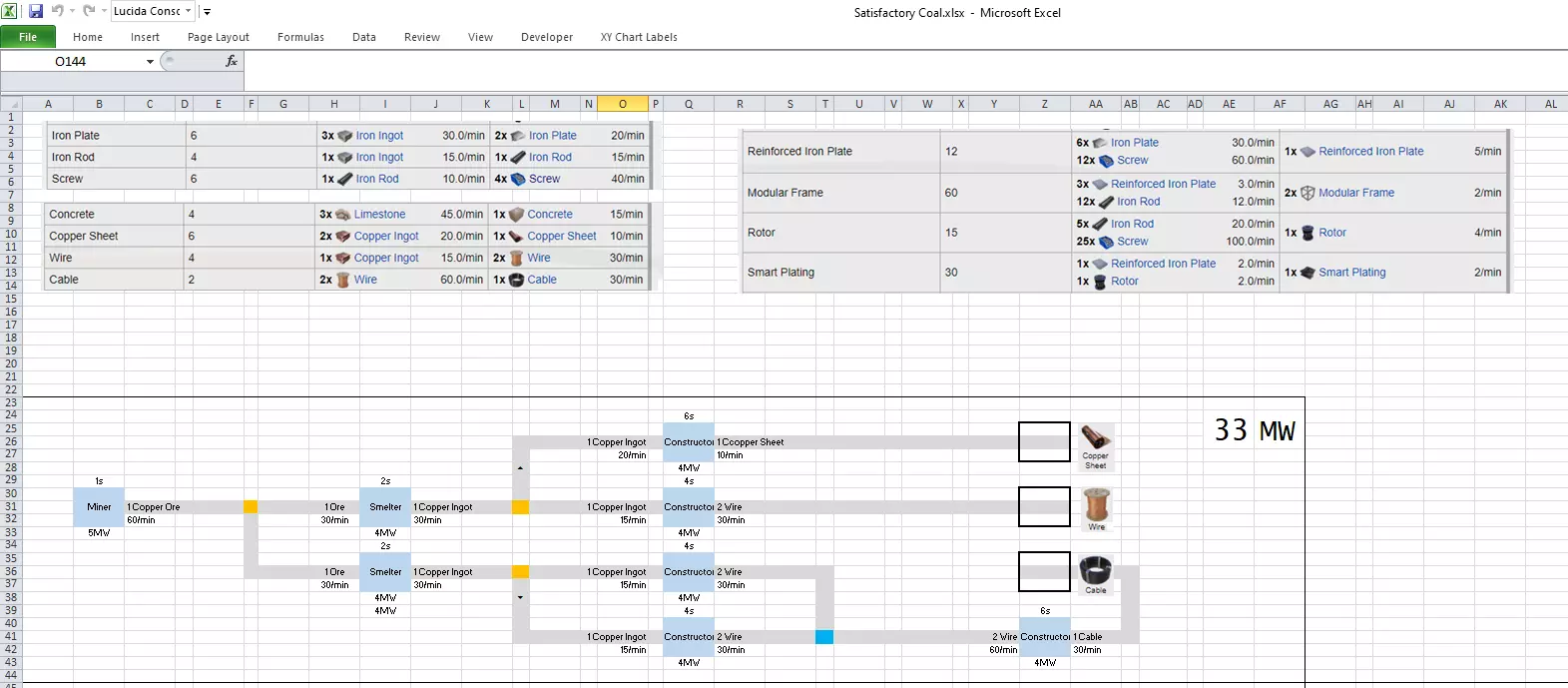Click the Cable spool icon beside 30/min output

click(517, 281)
